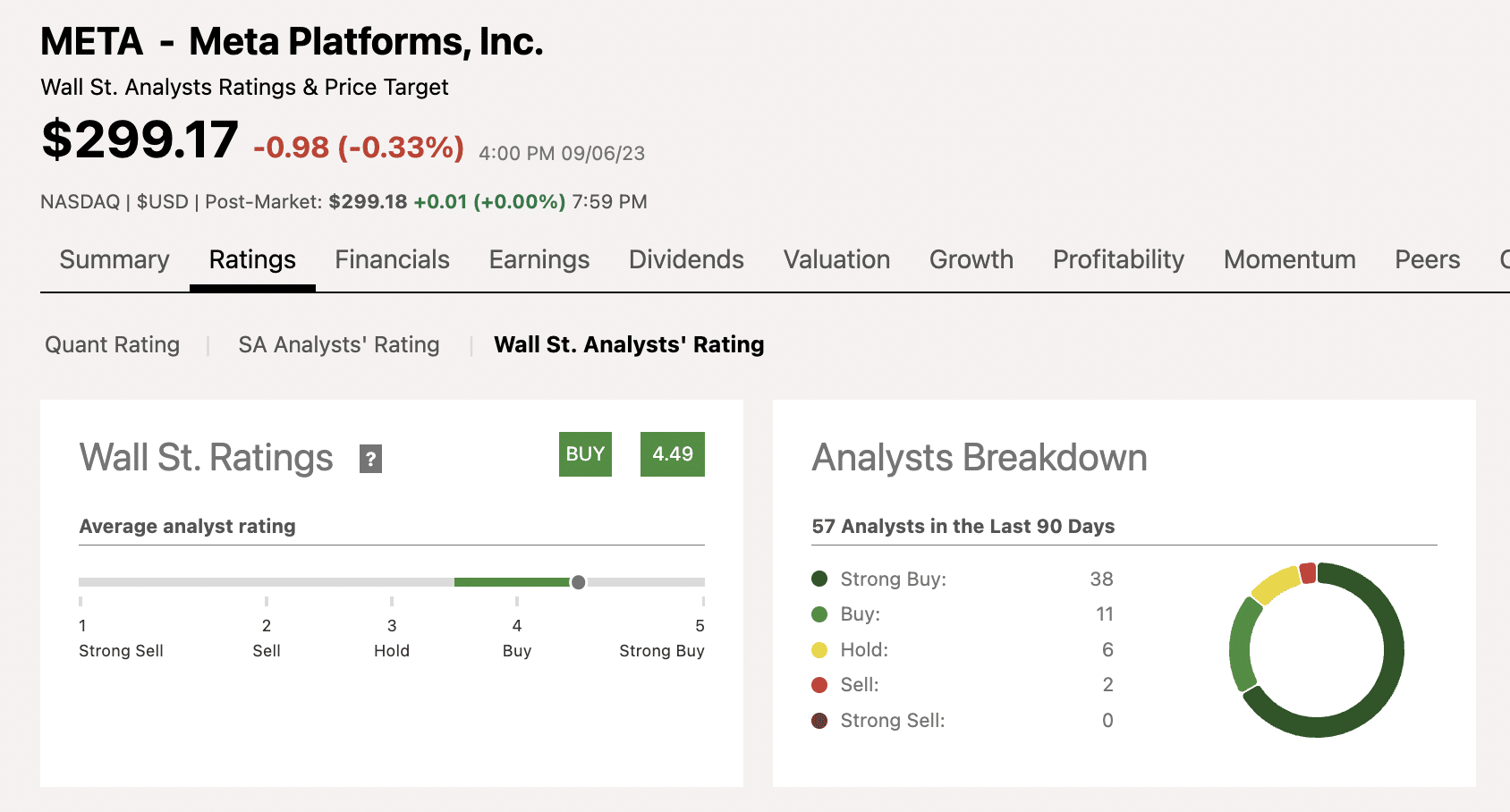Open the Wall St. Ratings help icon
This screenshot has height=812, width=1510.
coord(370,459)
